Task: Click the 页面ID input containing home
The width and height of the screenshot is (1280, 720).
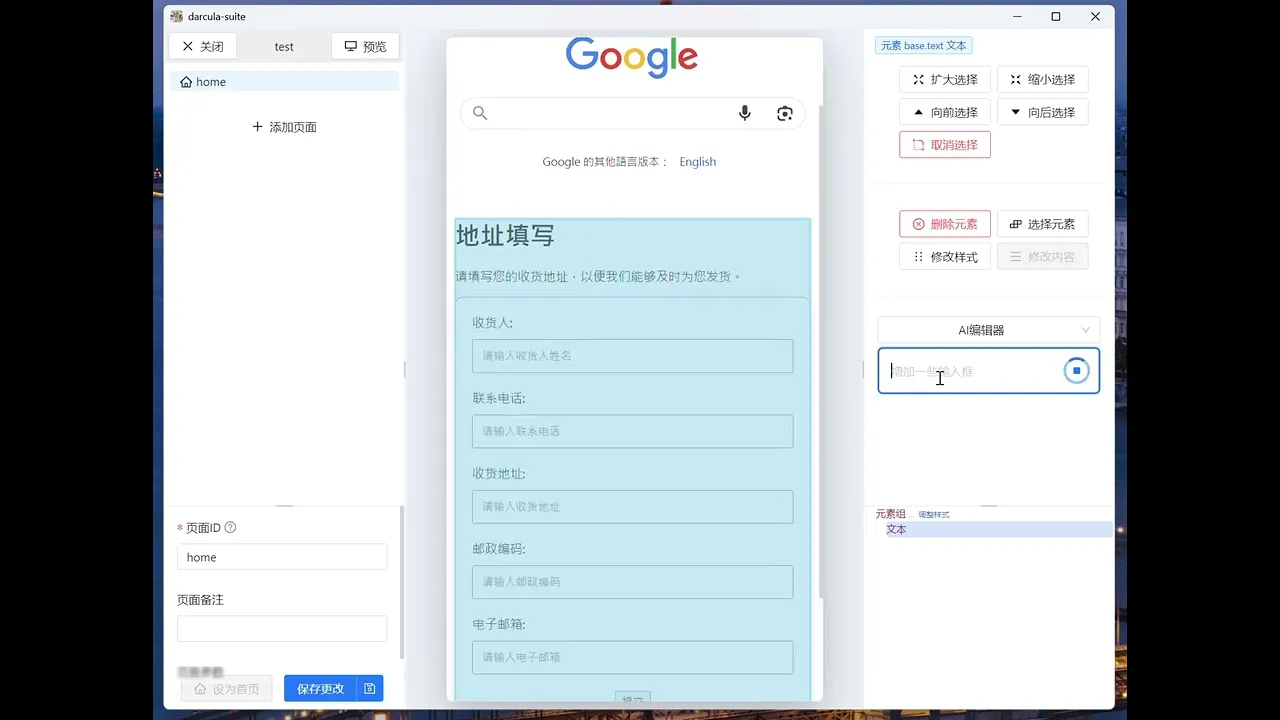Action: coord(282,557)
